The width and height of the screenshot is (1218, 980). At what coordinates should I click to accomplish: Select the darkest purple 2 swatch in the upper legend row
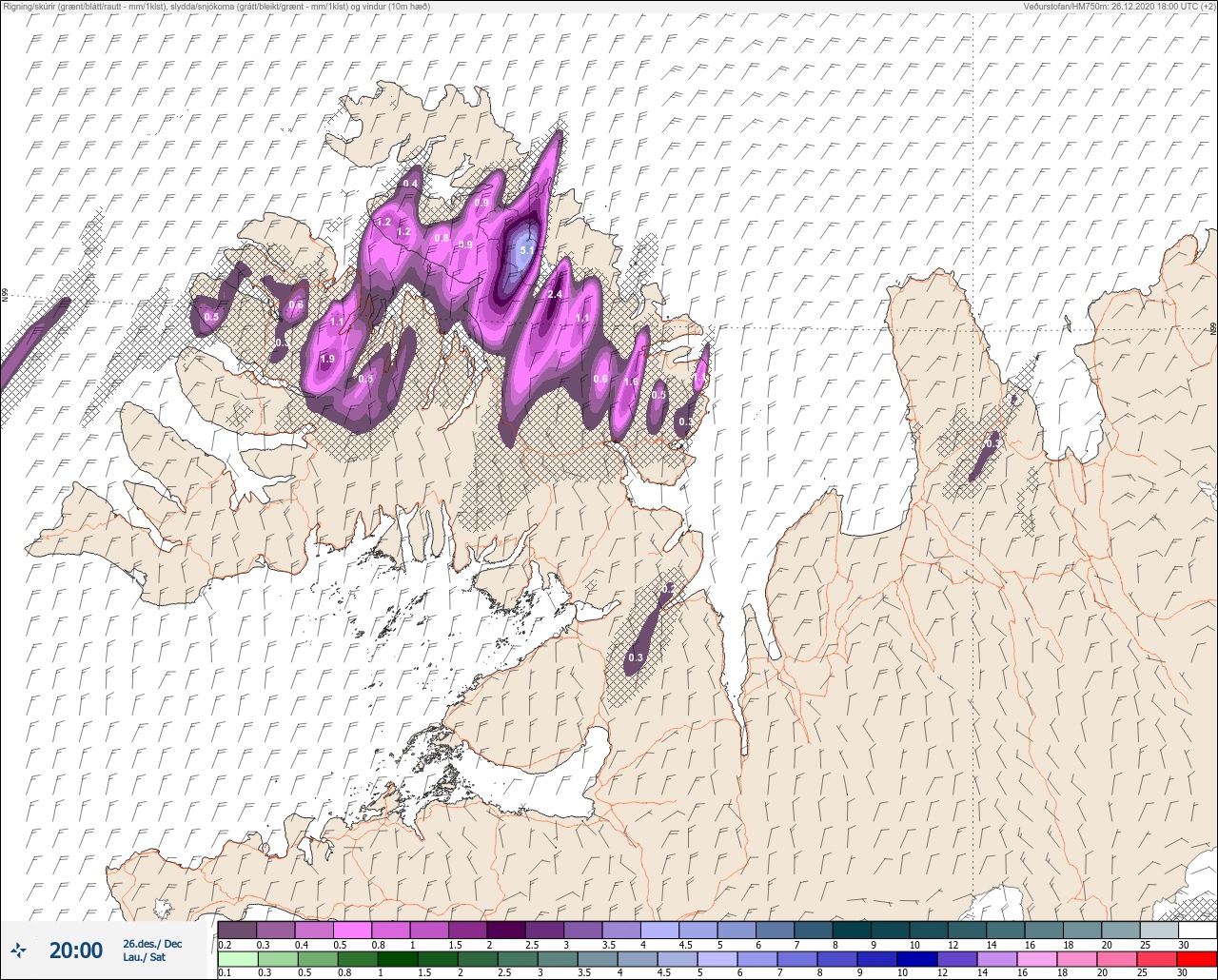click(x=506, y=930)
